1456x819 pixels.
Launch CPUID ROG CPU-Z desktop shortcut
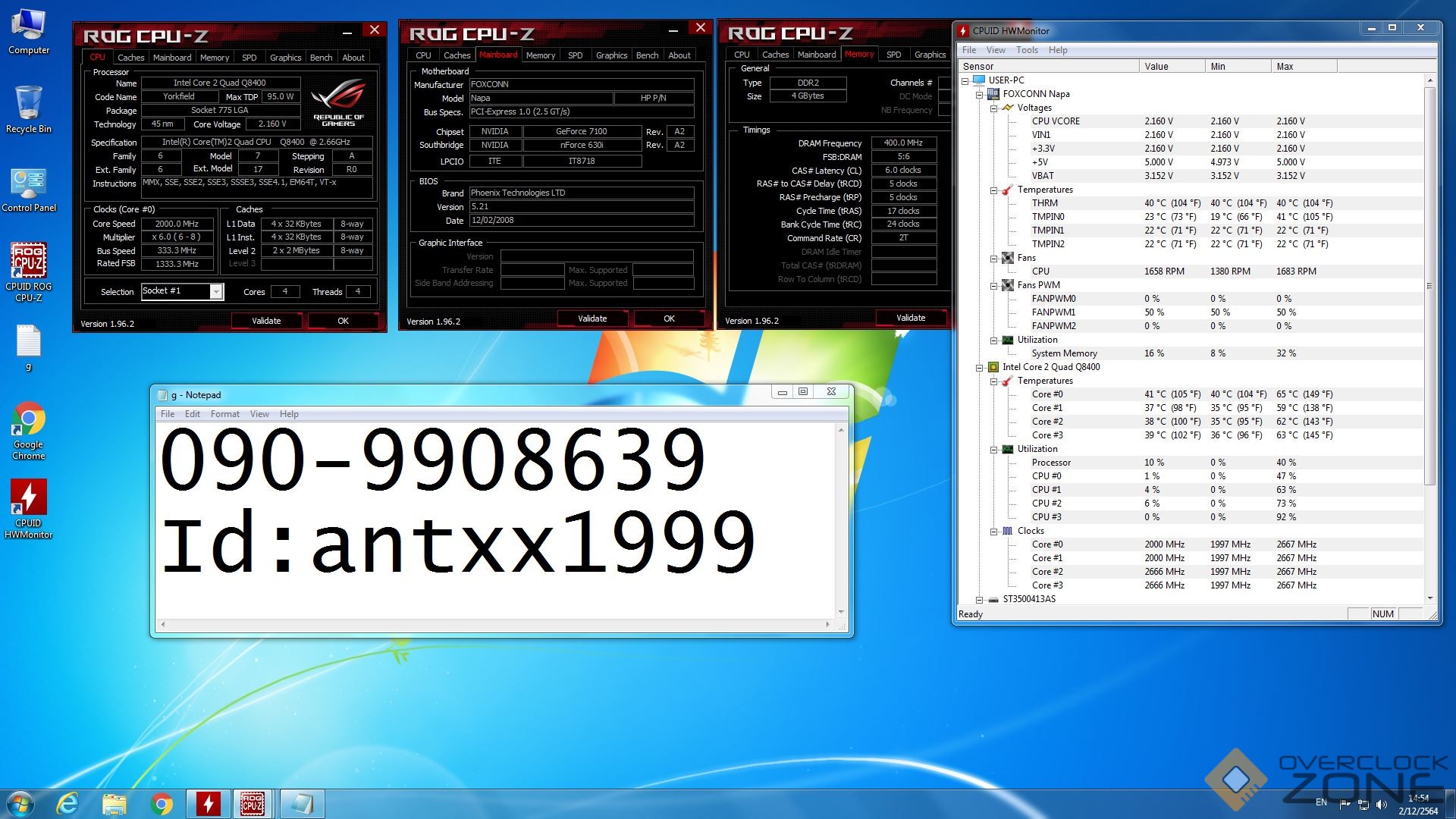(29, 271)
